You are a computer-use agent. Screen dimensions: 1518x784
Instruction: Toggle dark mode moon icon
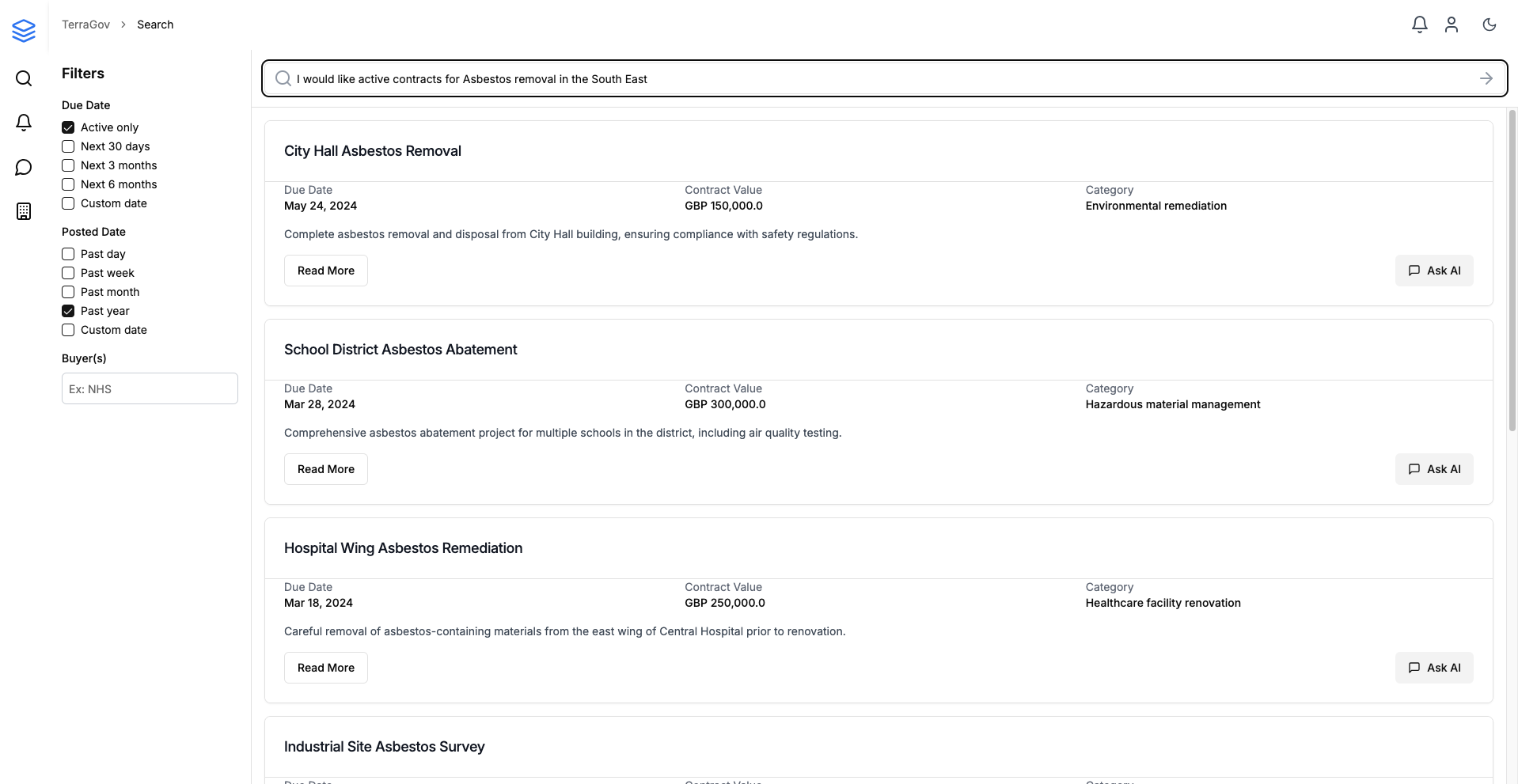click(x=1490, y=25)
